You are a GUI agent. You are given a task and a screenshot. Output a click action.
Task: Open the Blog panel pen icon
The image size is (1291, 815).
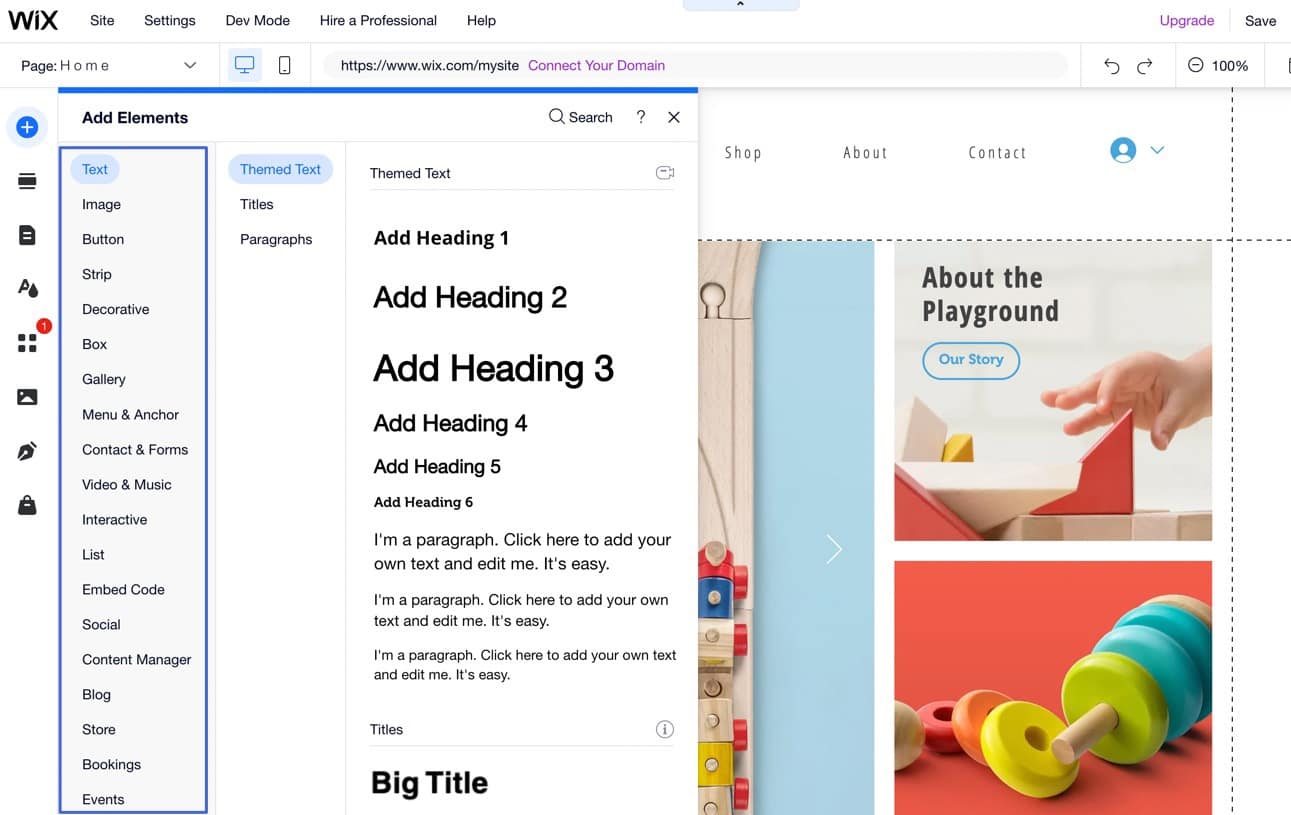click(x=27, y=451)
